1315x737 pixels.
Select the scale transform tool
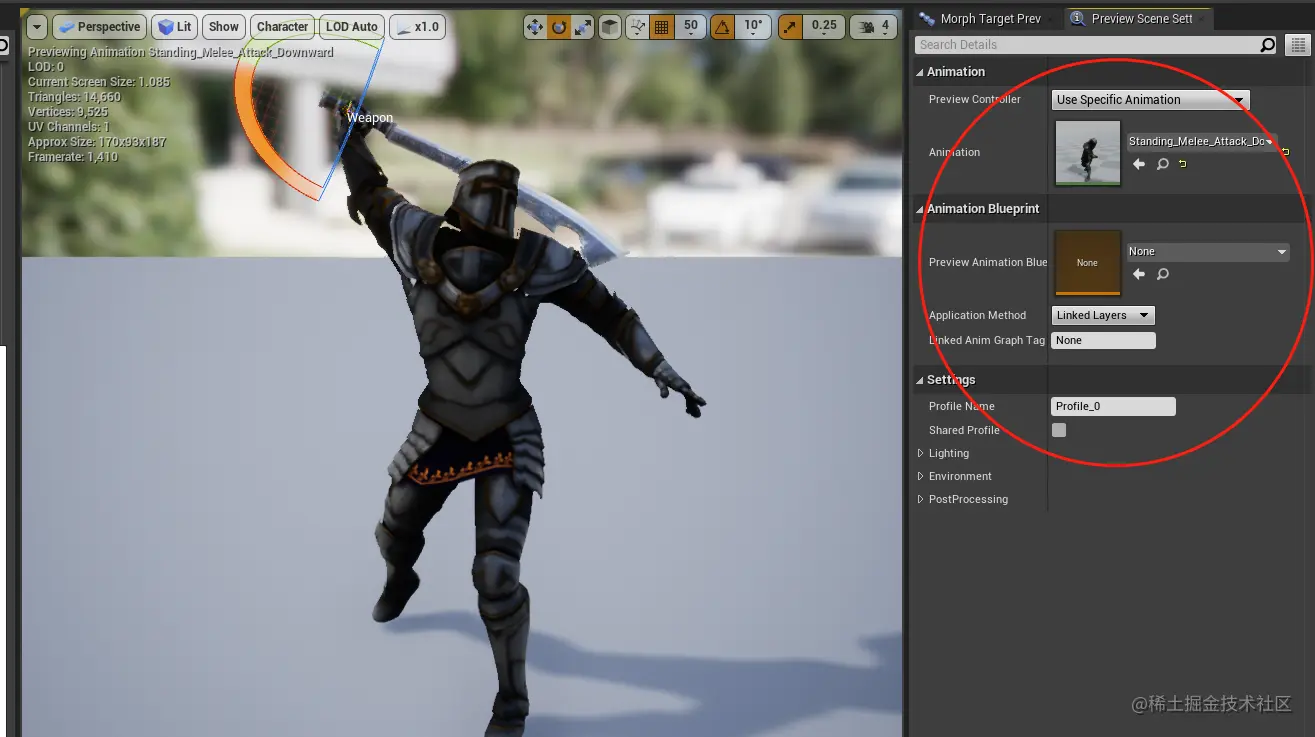point(581,27)
